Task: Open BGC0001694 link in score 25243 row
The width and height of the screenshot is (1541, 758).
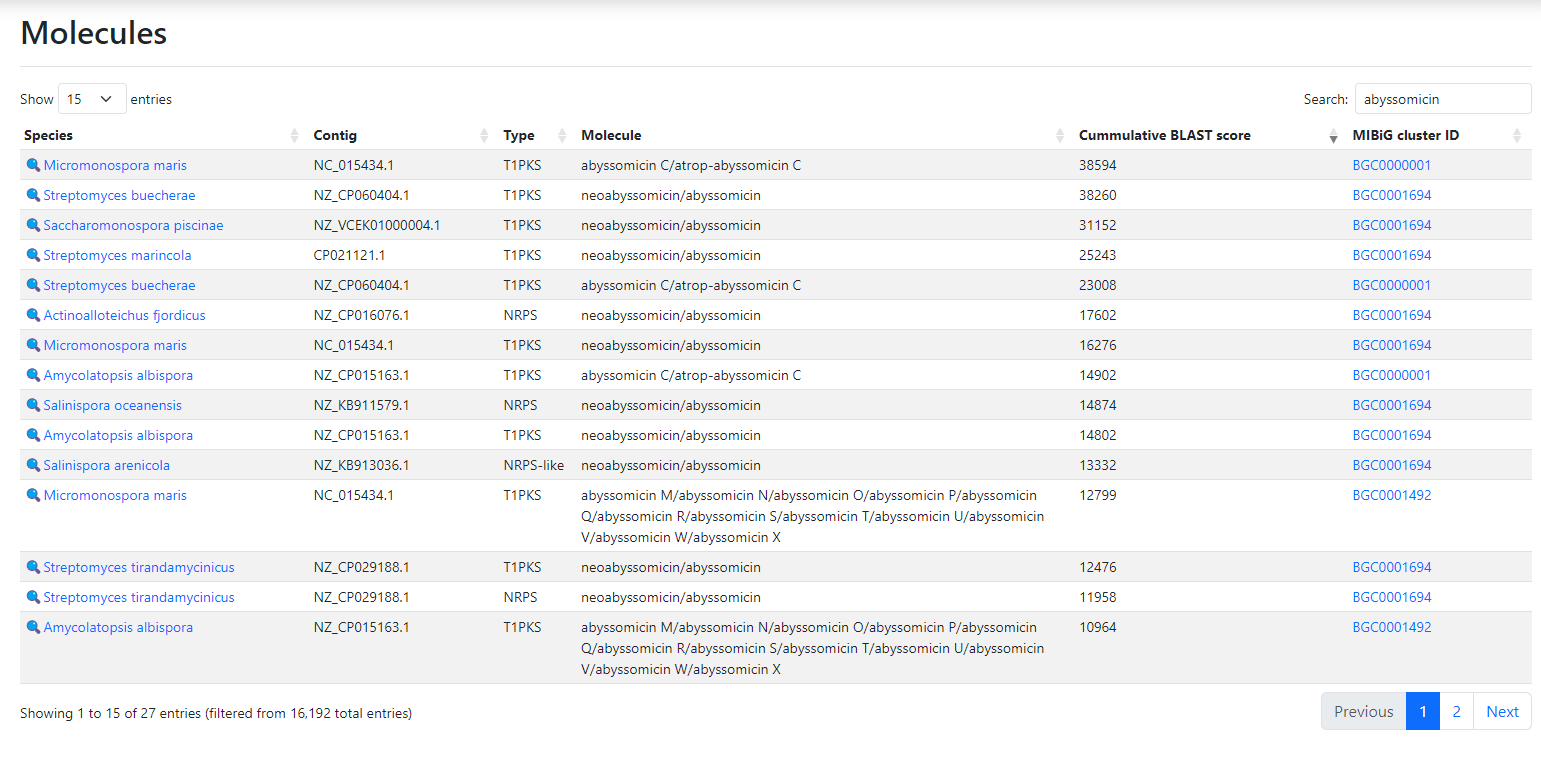Action: tap(1392, 255)
